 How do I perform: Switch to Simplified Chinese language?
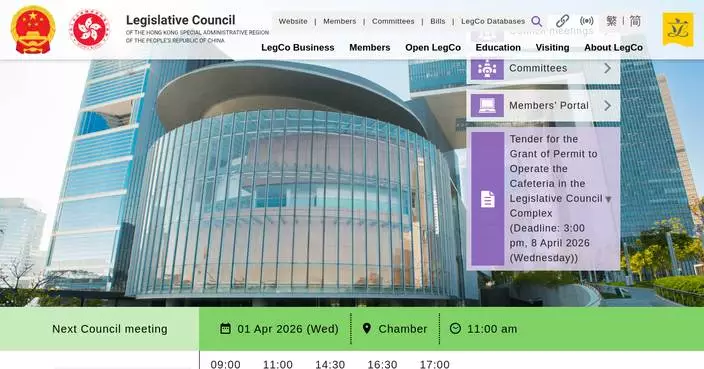[635, 21]
